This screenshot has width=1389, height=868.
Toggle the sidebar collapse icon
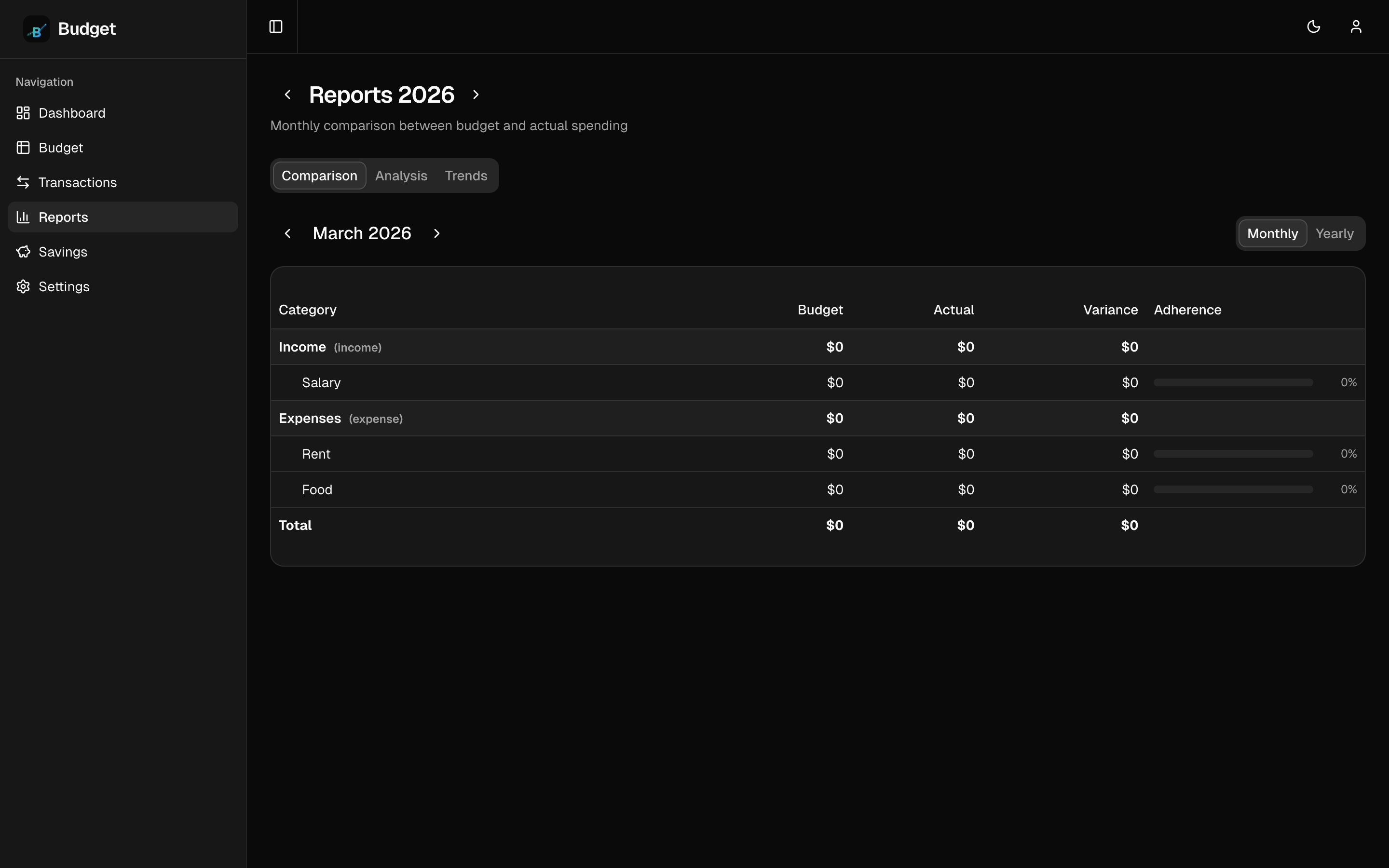coord(275,27)
